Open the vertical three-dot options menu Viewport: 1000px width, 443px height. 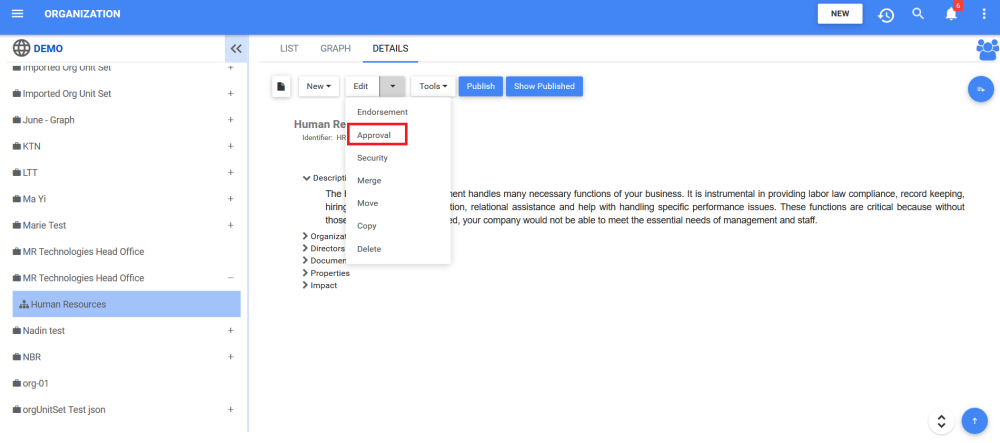click(983, 14)
